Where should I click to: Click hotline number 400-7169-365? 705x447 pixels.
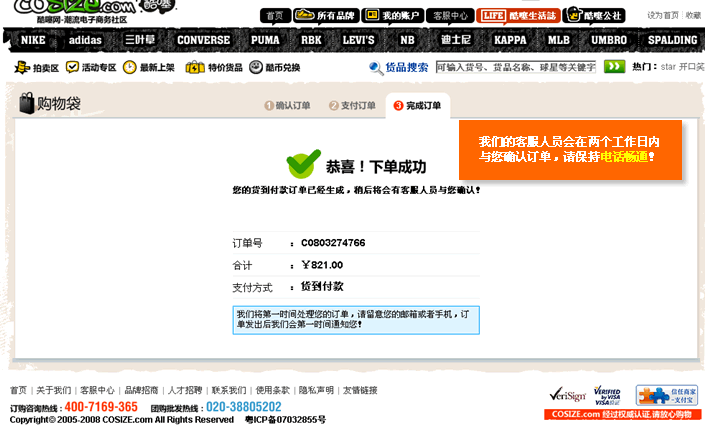(101, 407)
